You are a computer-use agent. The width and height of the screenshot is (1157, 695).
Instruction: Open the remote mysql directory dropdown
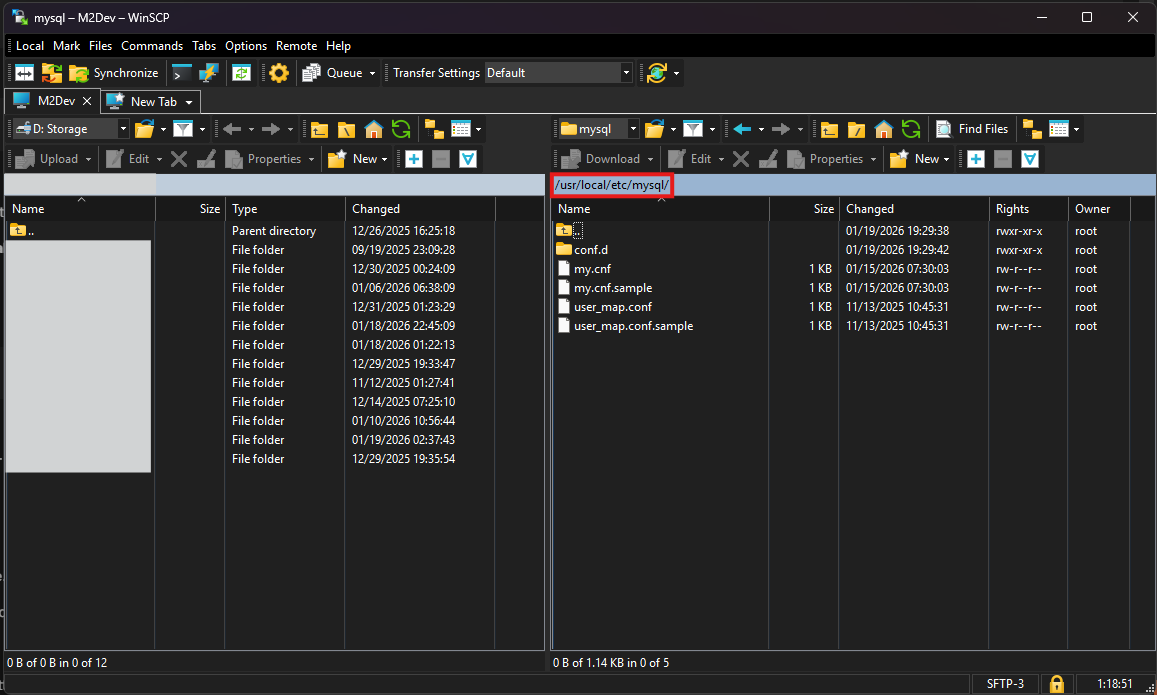tap(633, 129)
